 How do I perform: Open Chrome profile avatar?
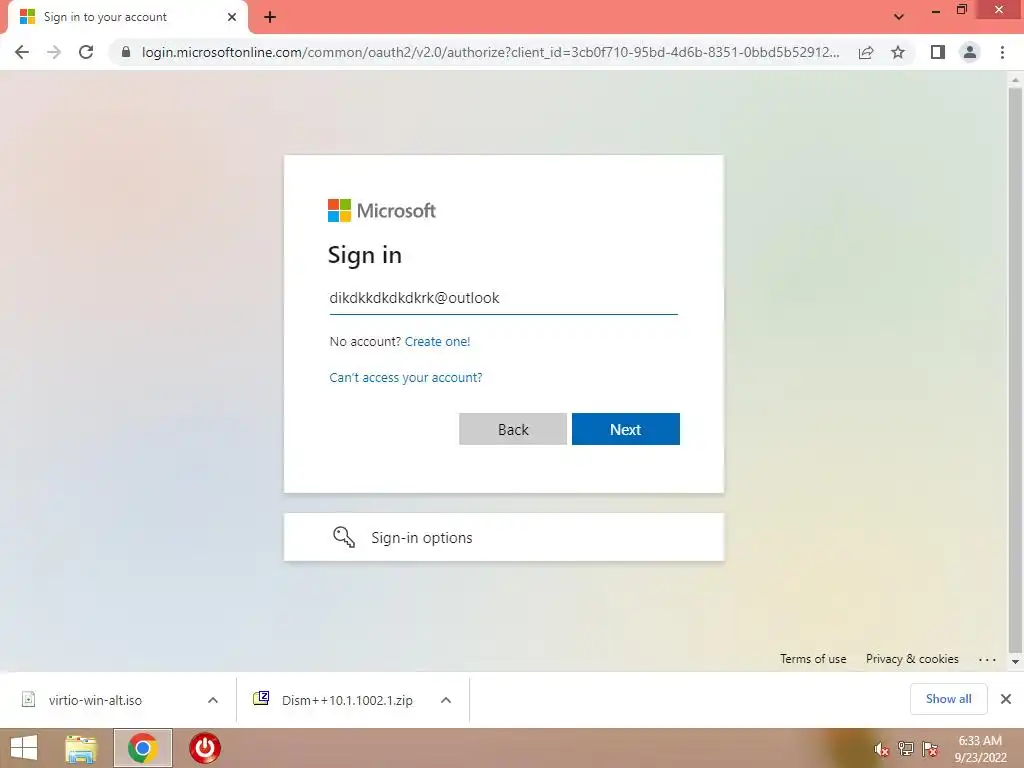pyautogui.click(x=970, y=52)
